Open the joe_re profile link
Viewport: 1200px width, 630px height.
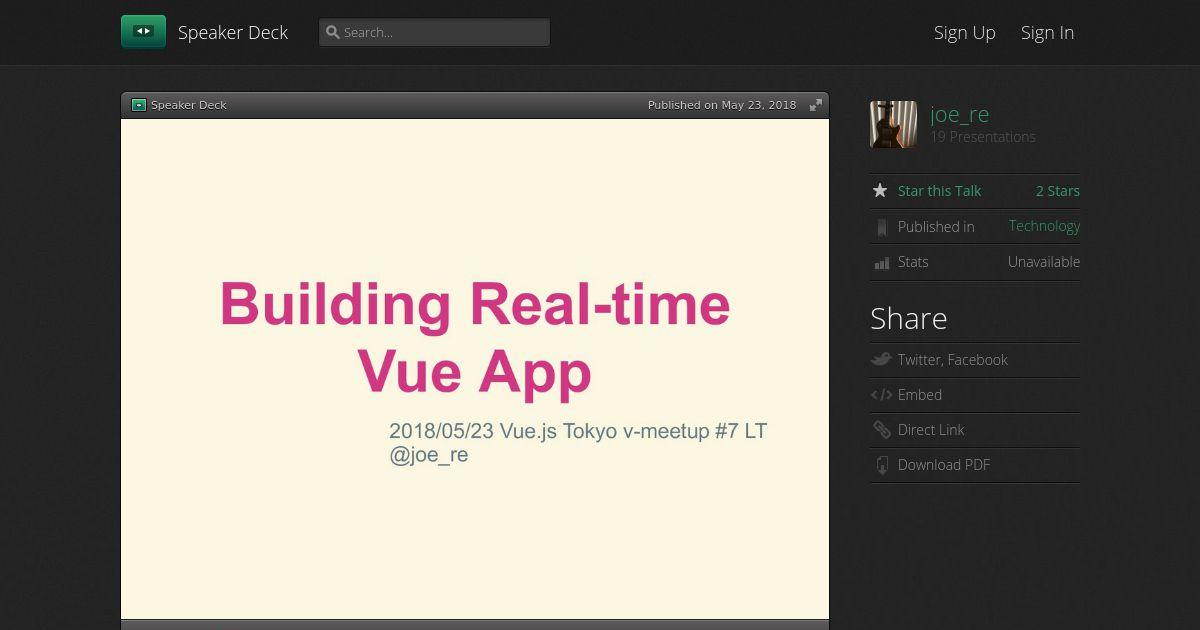click(x=959, y=114)
